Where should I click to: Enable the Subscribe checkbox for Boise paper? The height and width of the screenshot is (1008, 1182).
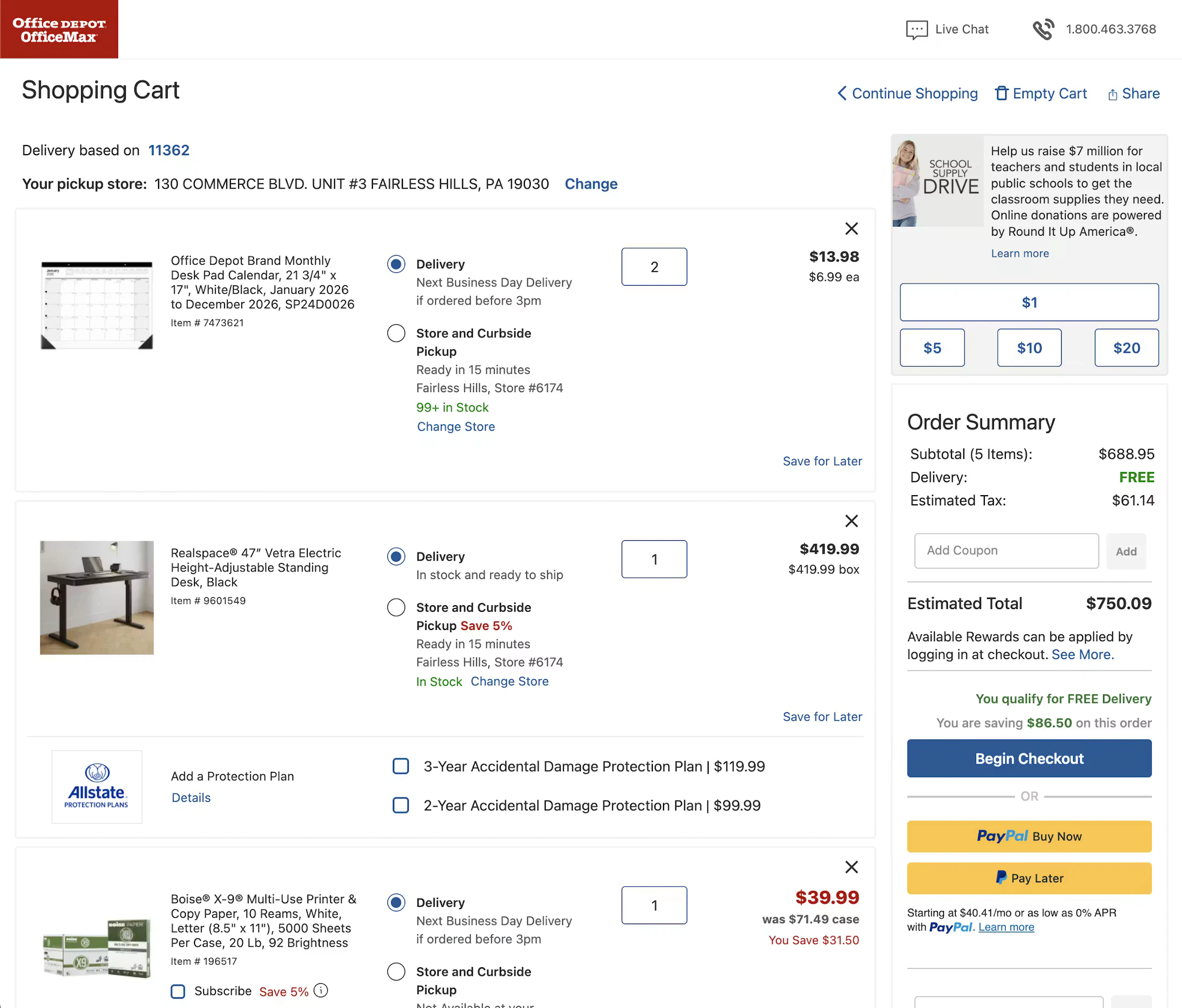point(178,991)
